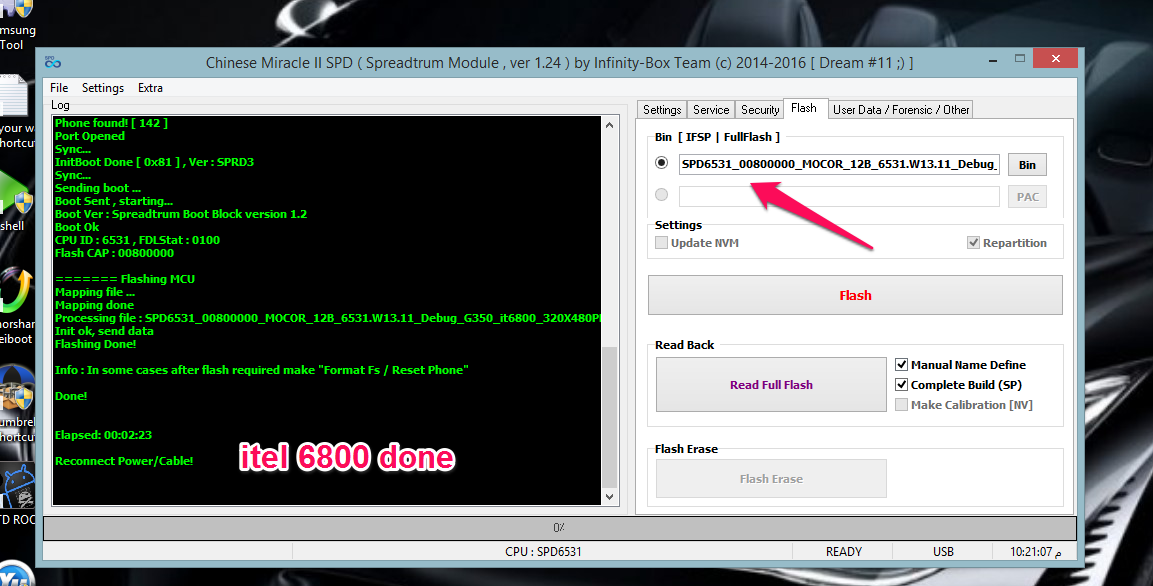1153x586 pixels.
Task: Open the Settings menu
Action: click(x=103, y=87)
